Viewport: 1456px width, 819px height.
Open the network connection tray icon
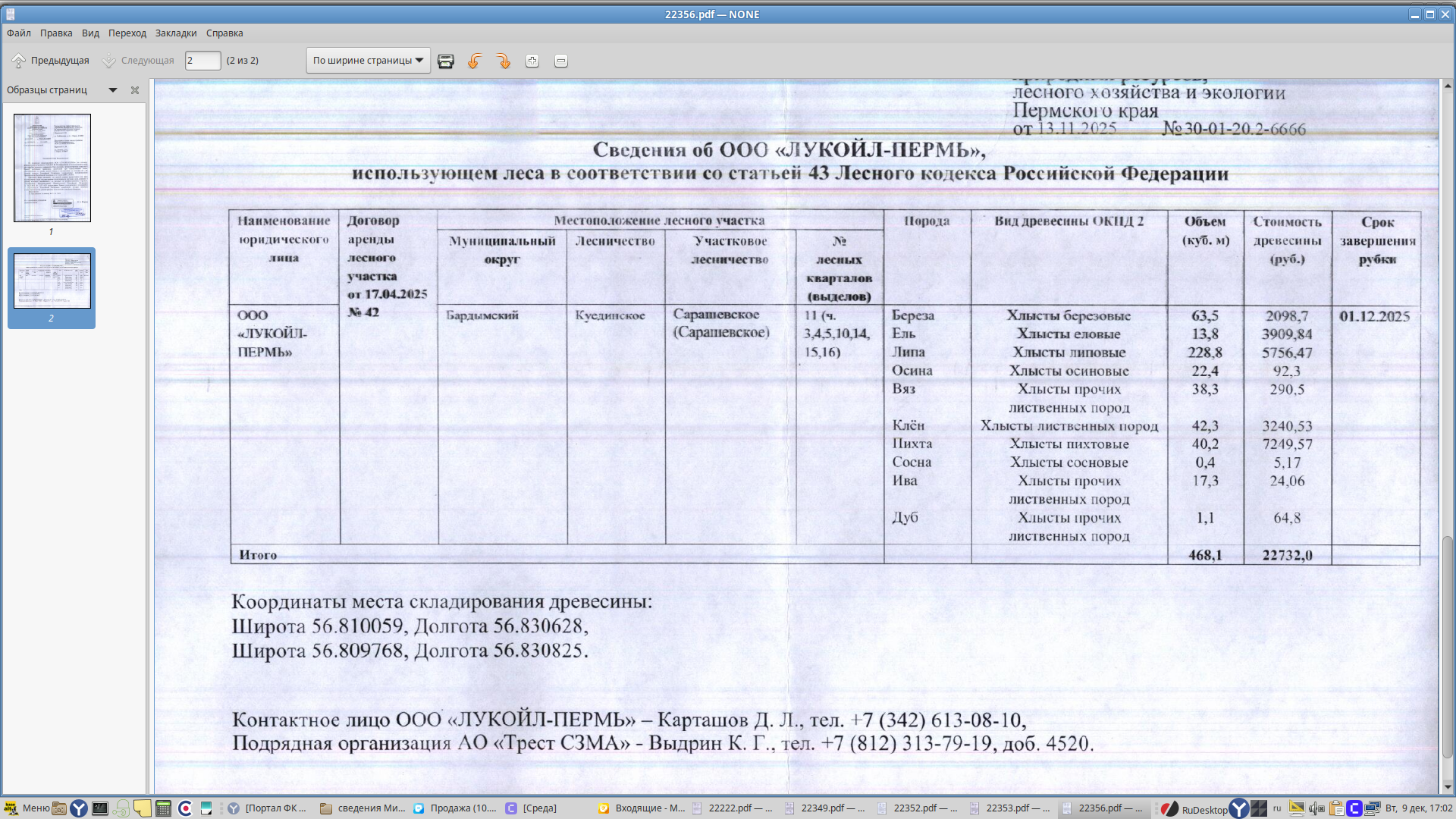[1372, 808]
